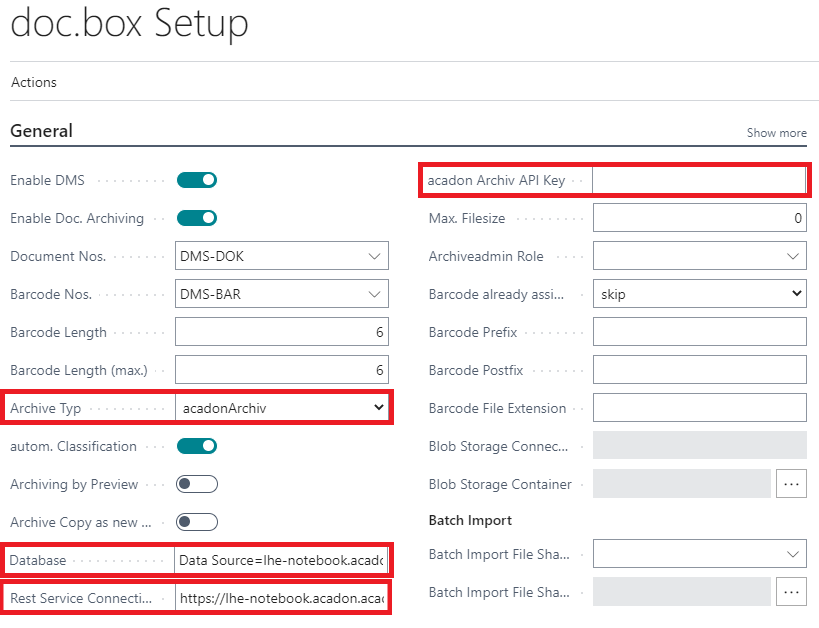Click the Barcode Nos. dropdown chevron

coord(373,293)
